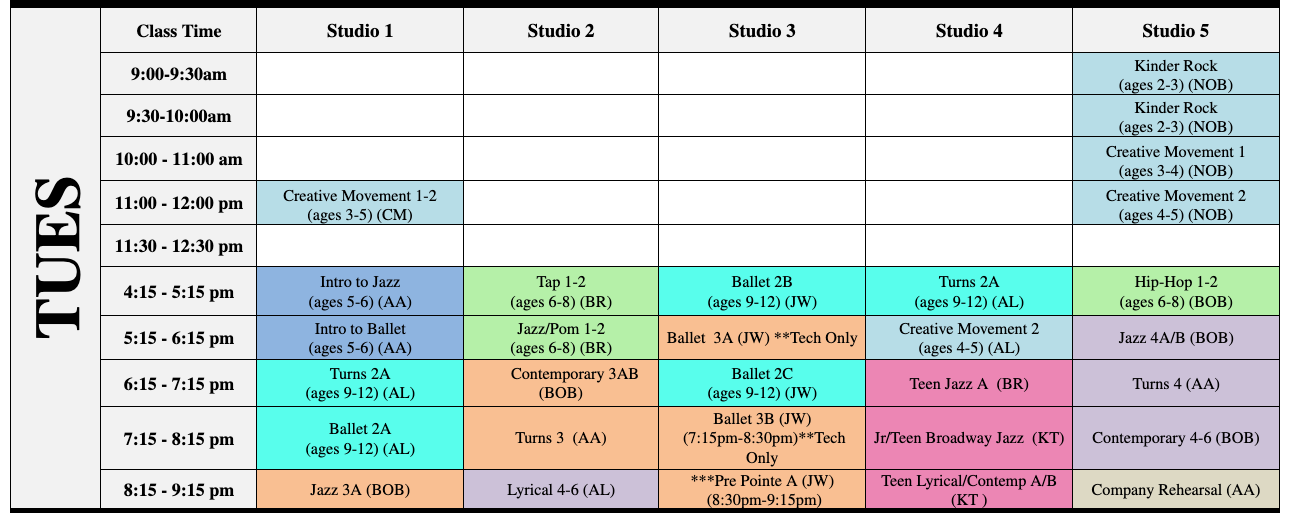Viewport: 1290px width, 513px height.
Task: Click the Studio 1 column header
Action: click(x=360, y=31)
